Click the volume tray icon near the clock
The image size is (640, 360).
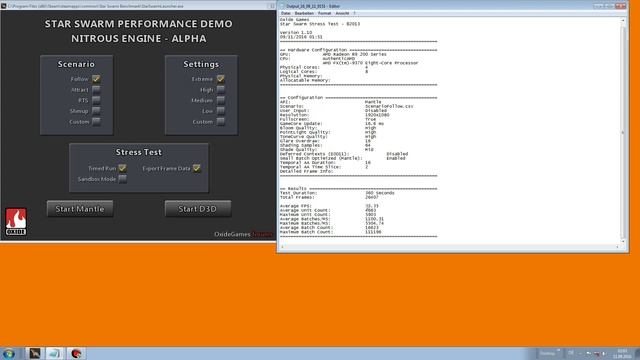point(604,353)
